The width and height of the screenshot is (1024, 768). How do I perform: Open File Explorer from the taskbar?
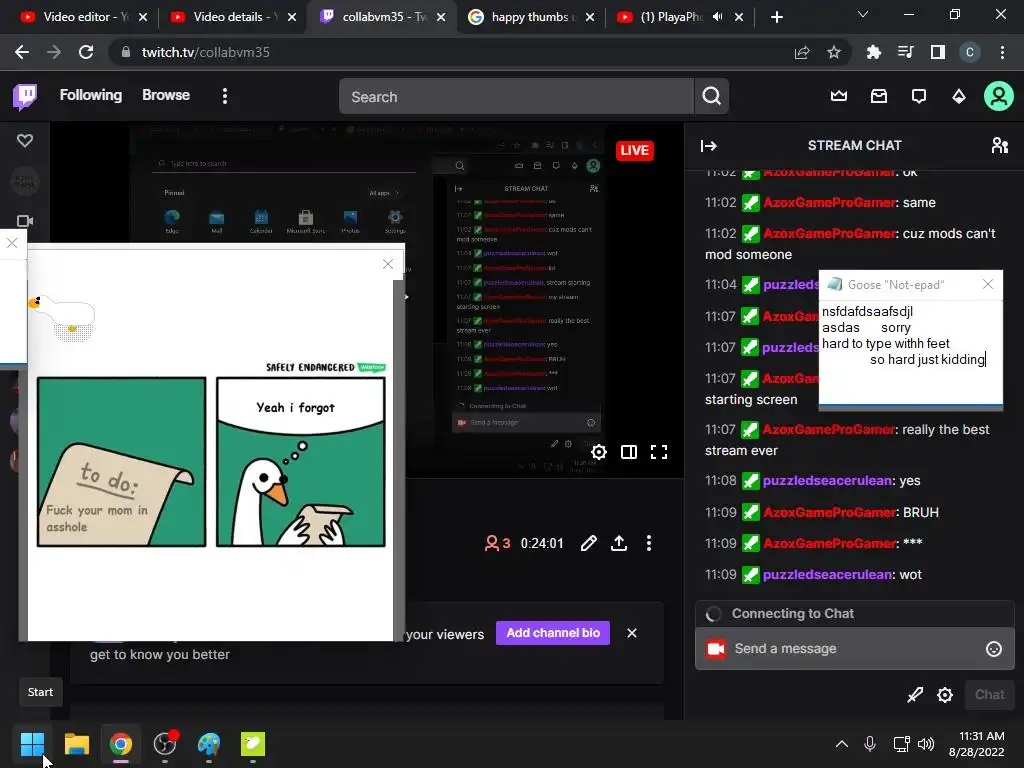click(x=76, y=744)
